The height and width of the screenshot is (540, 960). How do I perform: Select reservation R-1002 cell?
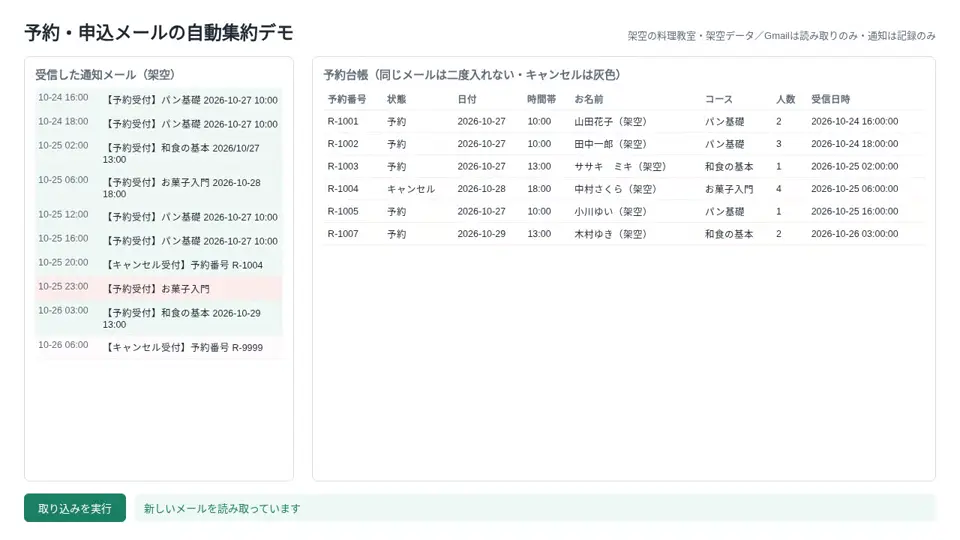[x=343, y=144]
